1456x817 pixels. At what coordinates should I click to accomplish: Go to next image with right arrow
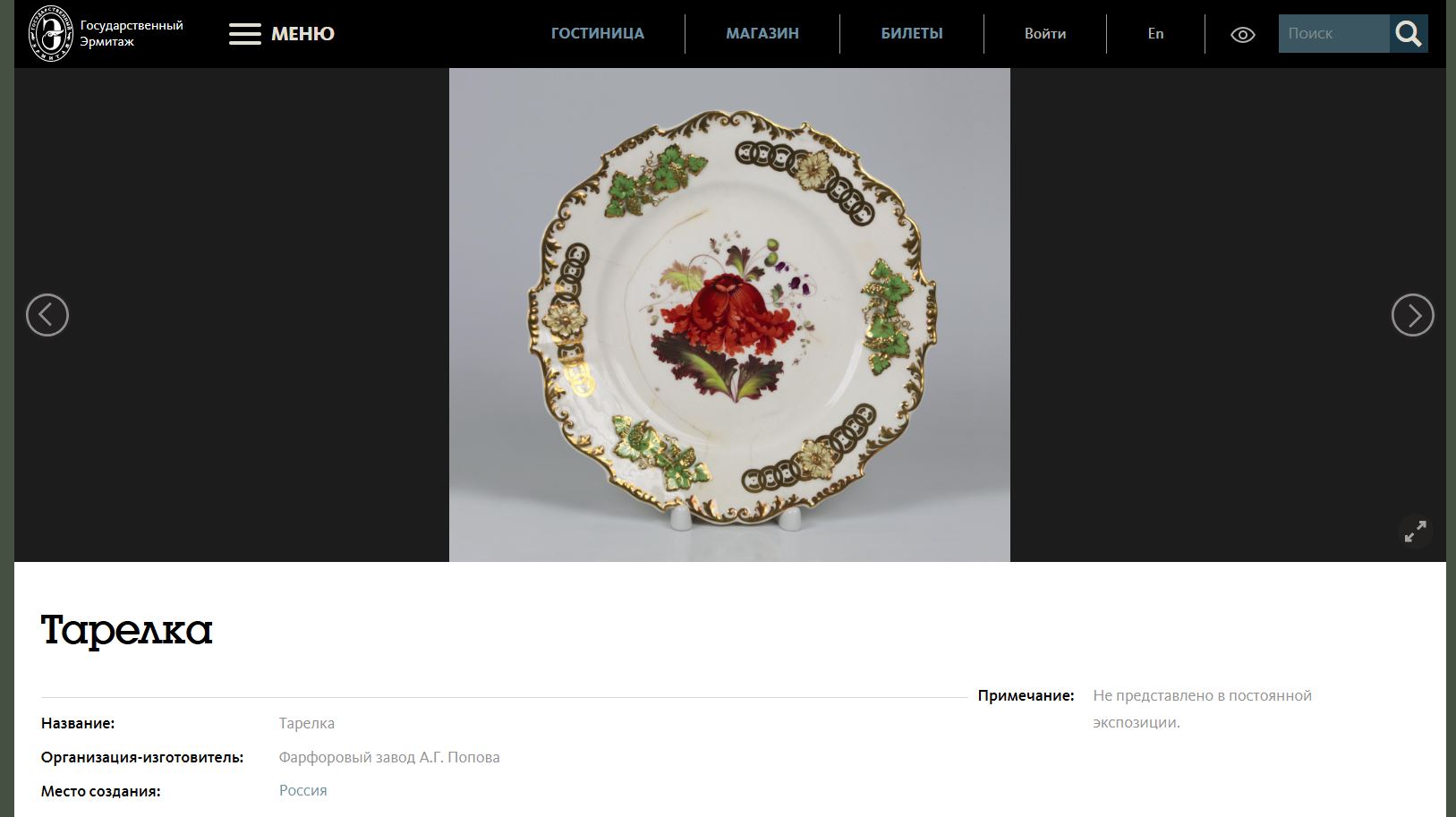[x=1413, y=315]
